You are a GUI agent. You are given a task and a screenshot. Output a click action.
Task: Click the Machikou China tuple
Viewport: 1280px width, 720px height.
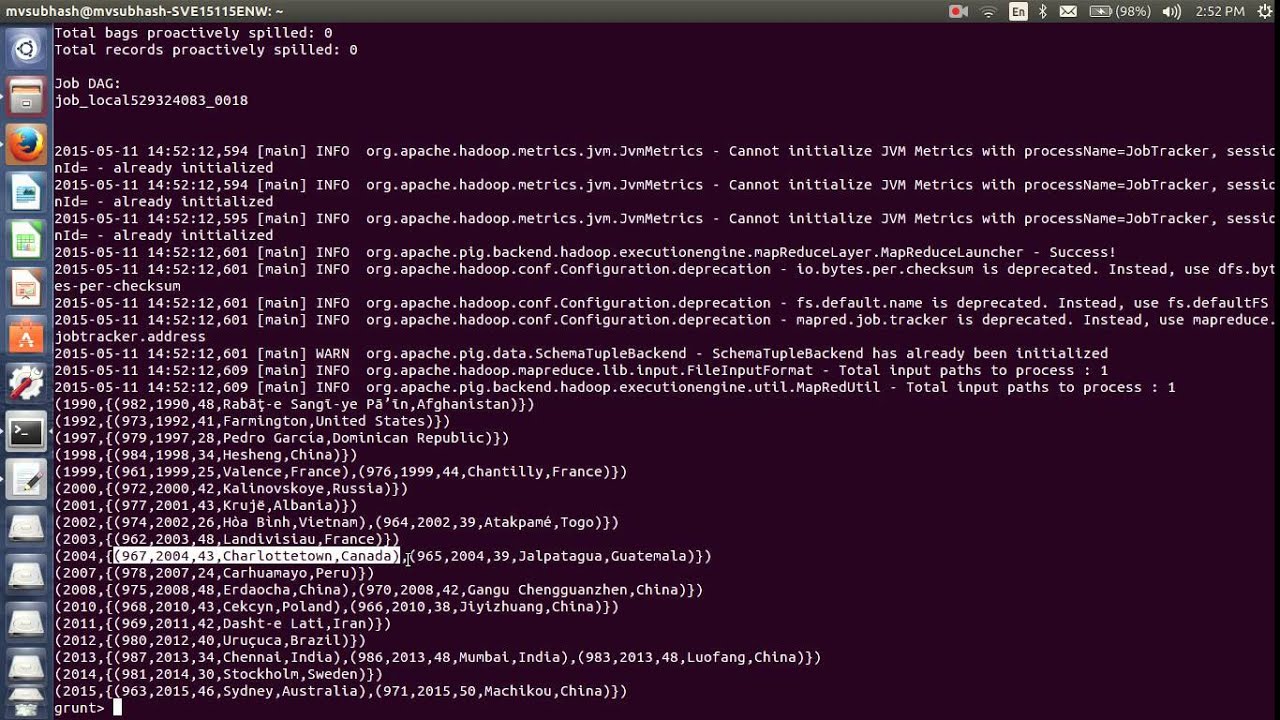pyautogui.click(x=493, y=691)
